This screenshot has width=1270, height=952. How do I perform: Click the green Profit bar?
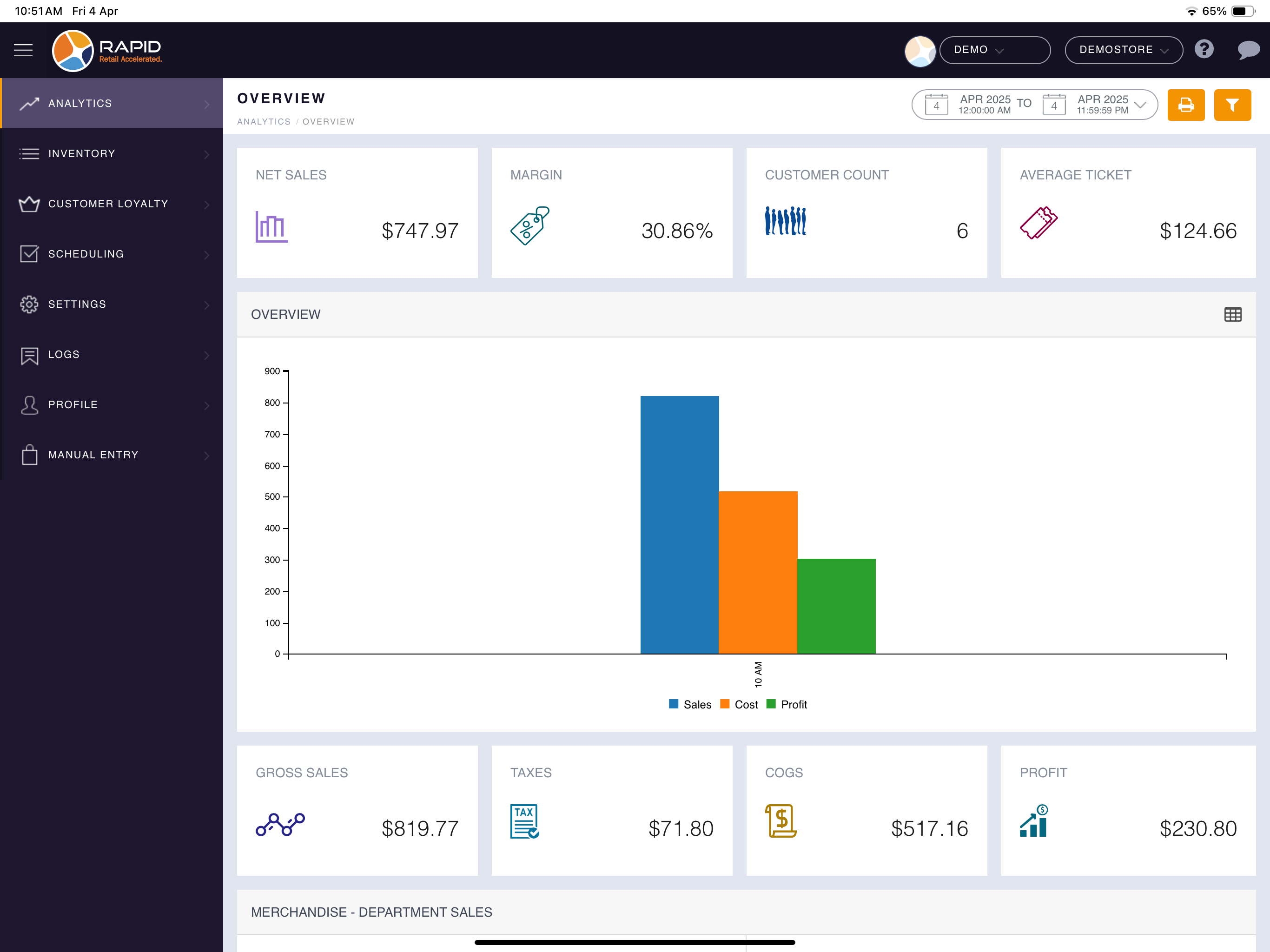[x=837, y=606]
